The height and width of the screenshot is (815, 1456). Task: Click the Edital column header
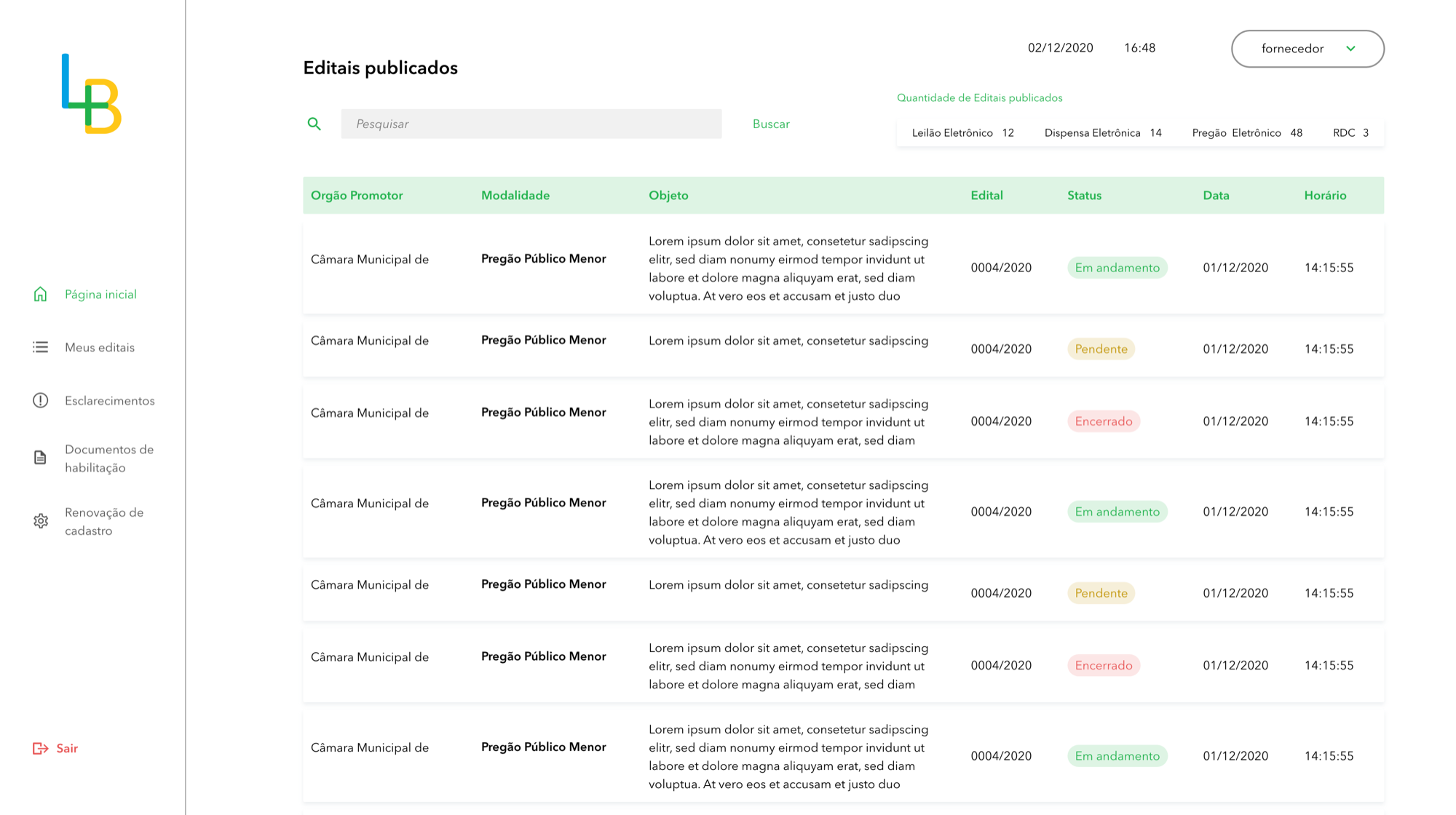point(986,195)
